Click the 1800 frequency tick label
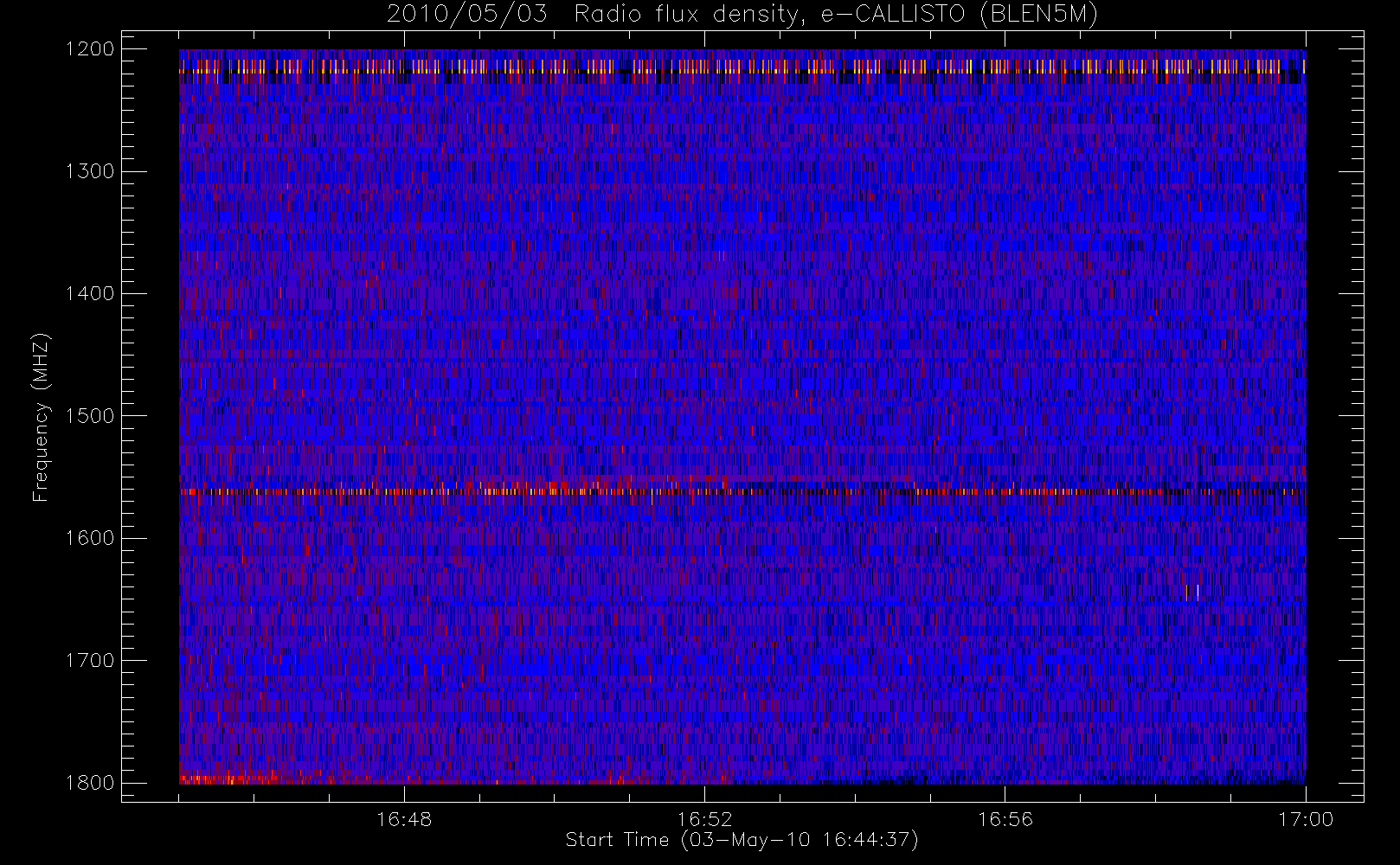 90,783
